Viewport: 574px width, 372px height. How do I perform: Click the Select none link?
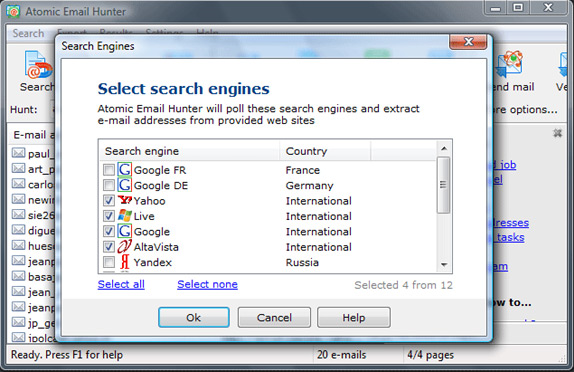coord(208,284)
